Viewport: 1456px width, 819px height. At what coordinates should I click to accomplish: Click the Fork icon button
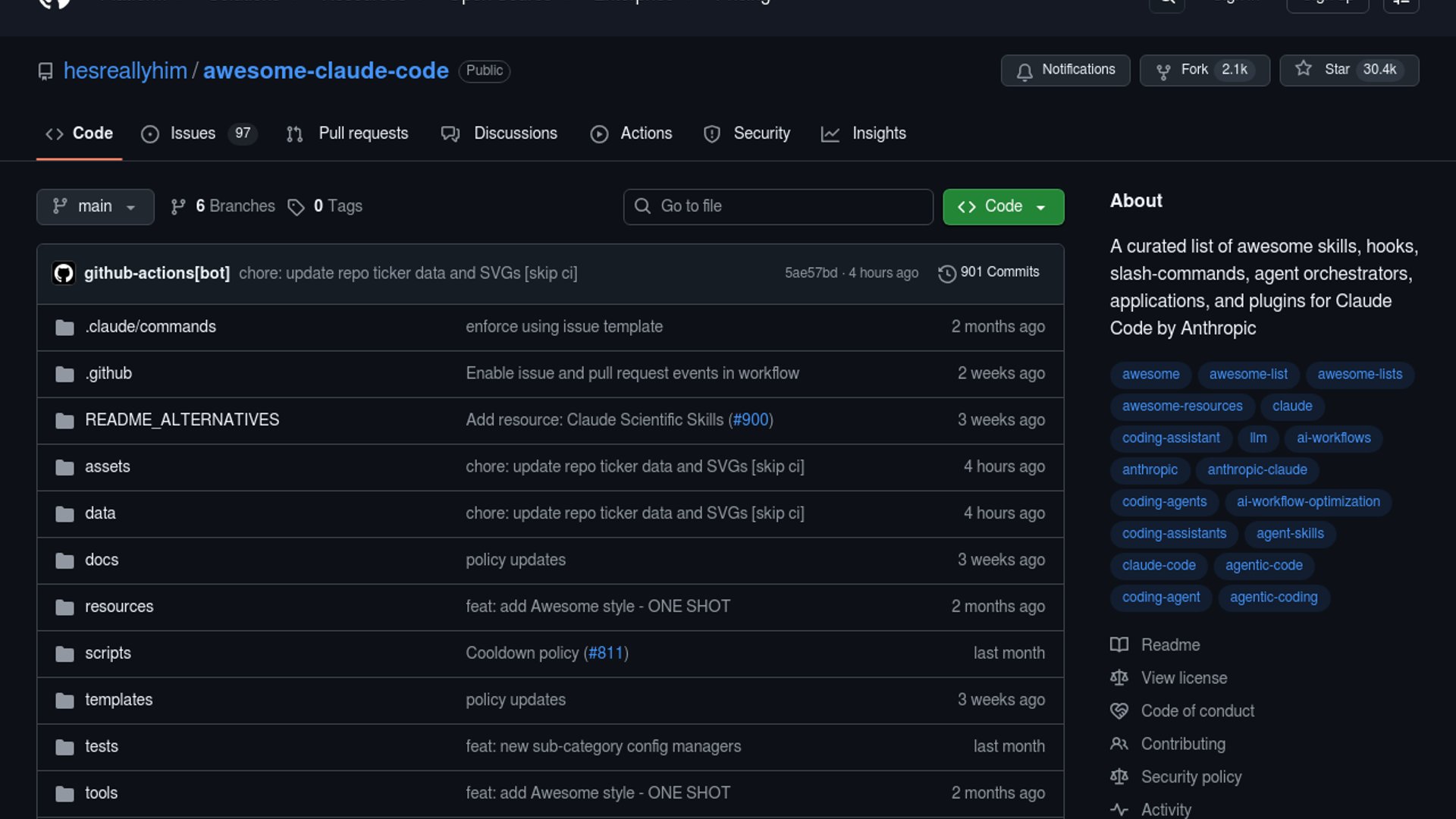[1163, 71]
